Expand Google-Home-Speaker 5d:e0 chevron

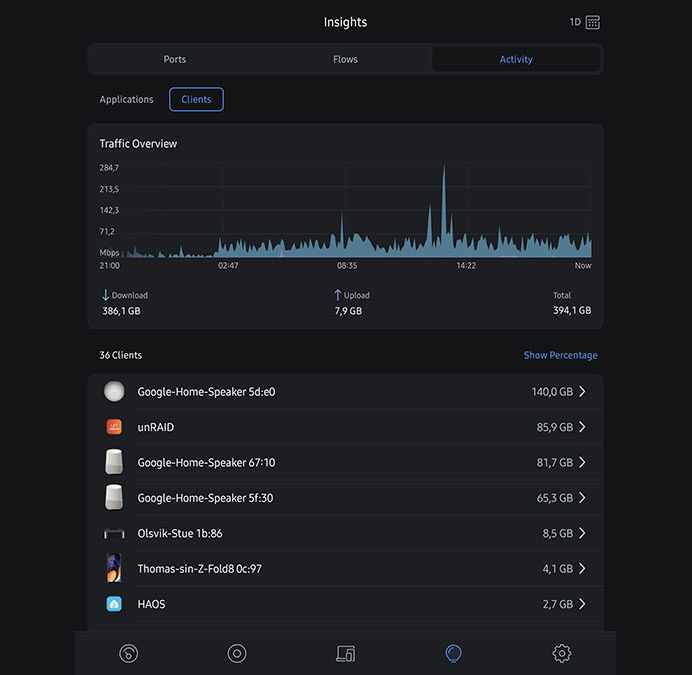click(582, 391)
